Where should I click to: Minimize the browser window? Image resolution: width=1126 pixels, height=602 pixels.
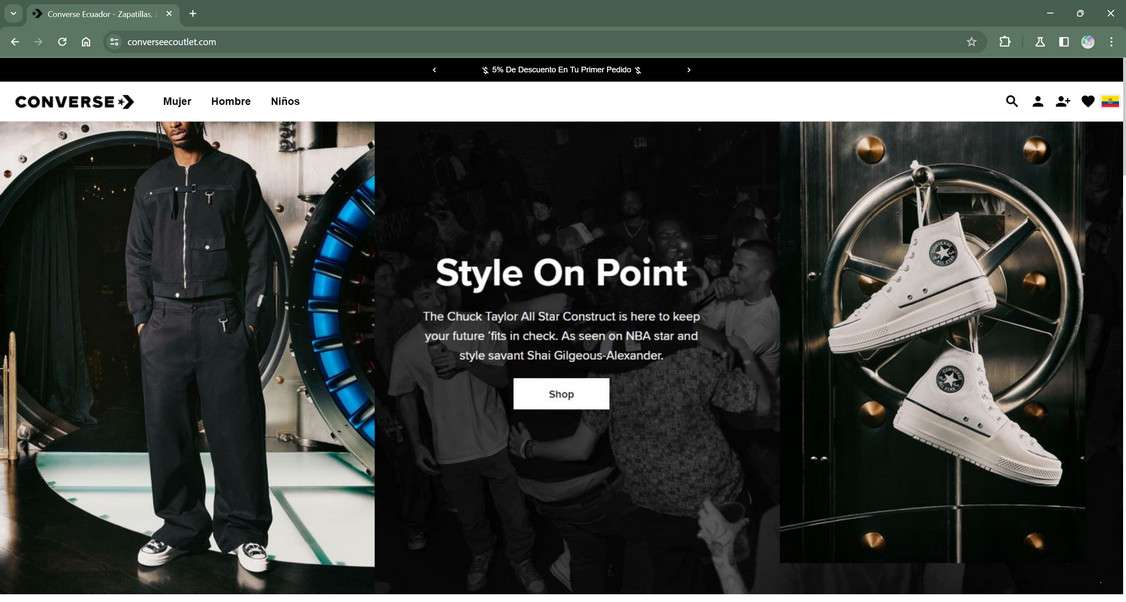(x=1050, y=13)
